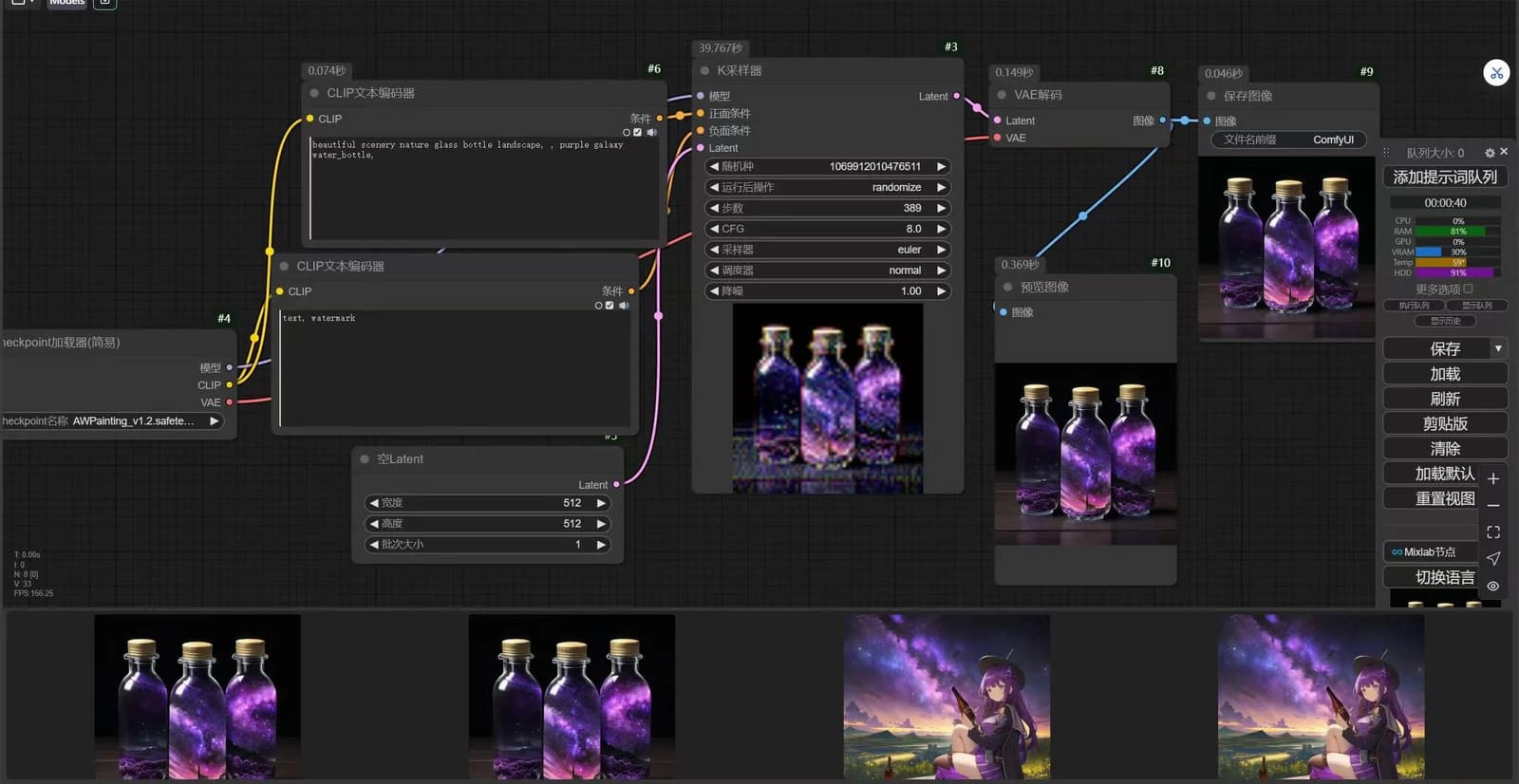This screenshot has width=1519, height=784.
Task: Toggle the eye visibility icon
Action: pos(1493,587)
